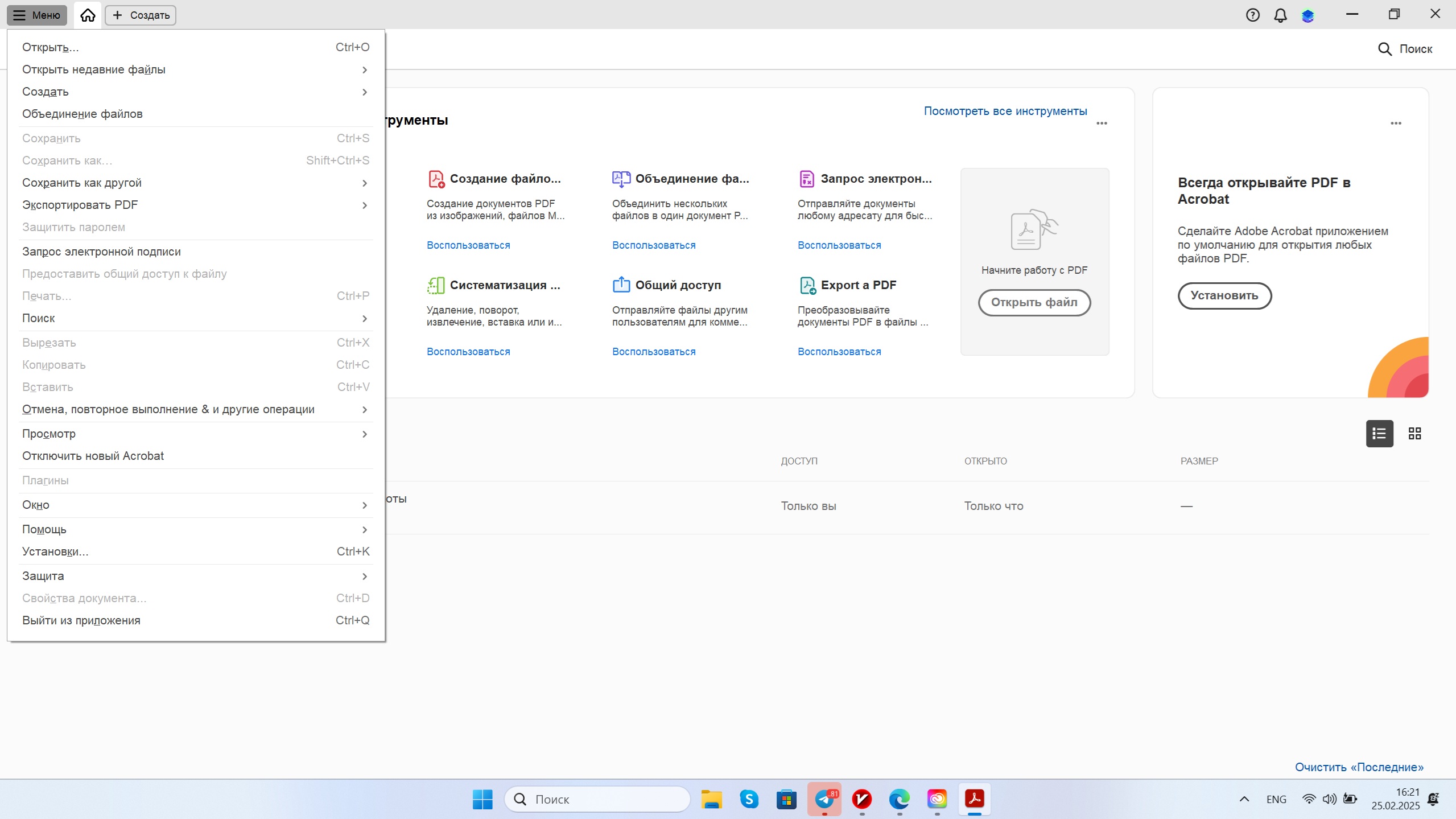Image resolution: width=1456 pixels, height=819 pixels.
Task: Click the Request e-signature tool icon
Action: (807, 179)
